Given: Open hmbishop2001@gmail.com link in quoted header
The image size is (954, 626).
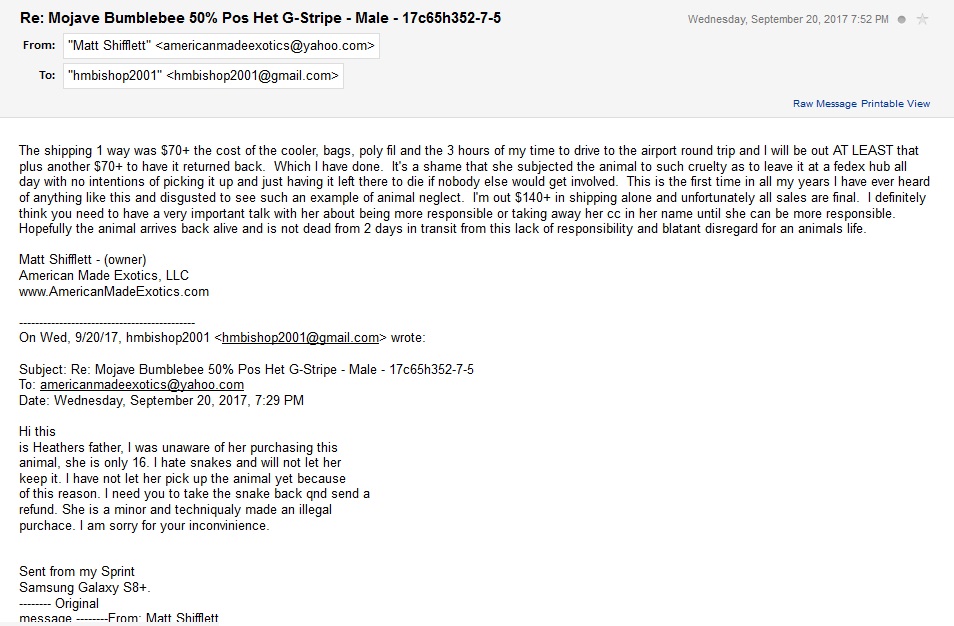Looking at the screenshot, I should pos(301,338).
